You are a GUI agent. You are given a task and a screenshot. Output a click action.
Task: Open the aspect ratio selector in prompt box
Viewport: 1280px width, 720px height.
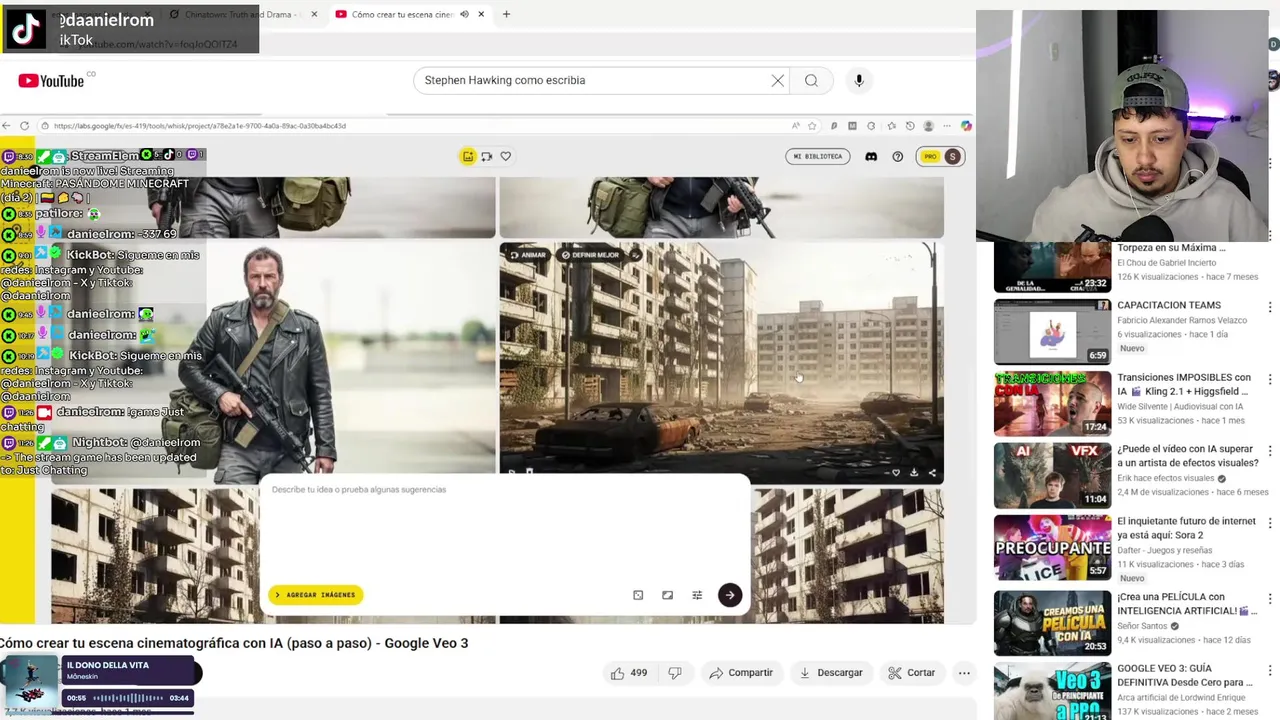(667, 595)
